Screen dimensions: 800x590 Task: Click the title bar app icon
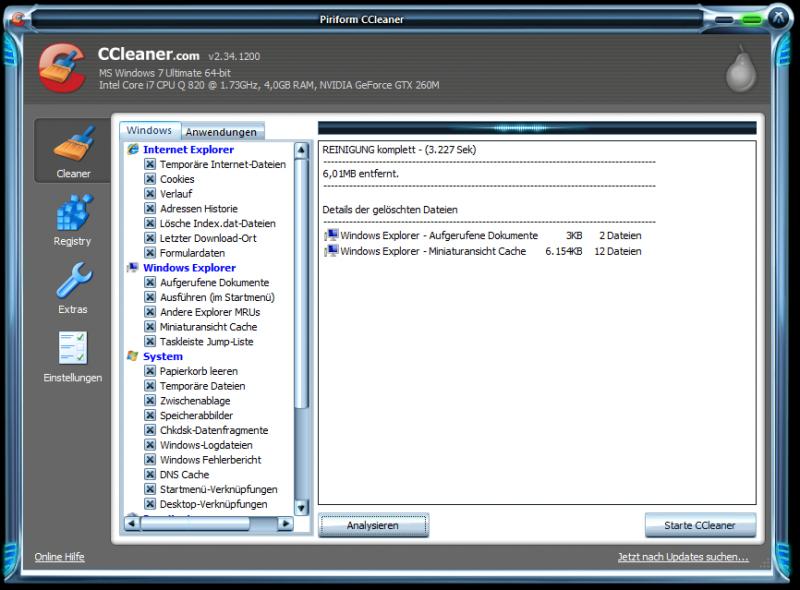click(x=18, y=19)
